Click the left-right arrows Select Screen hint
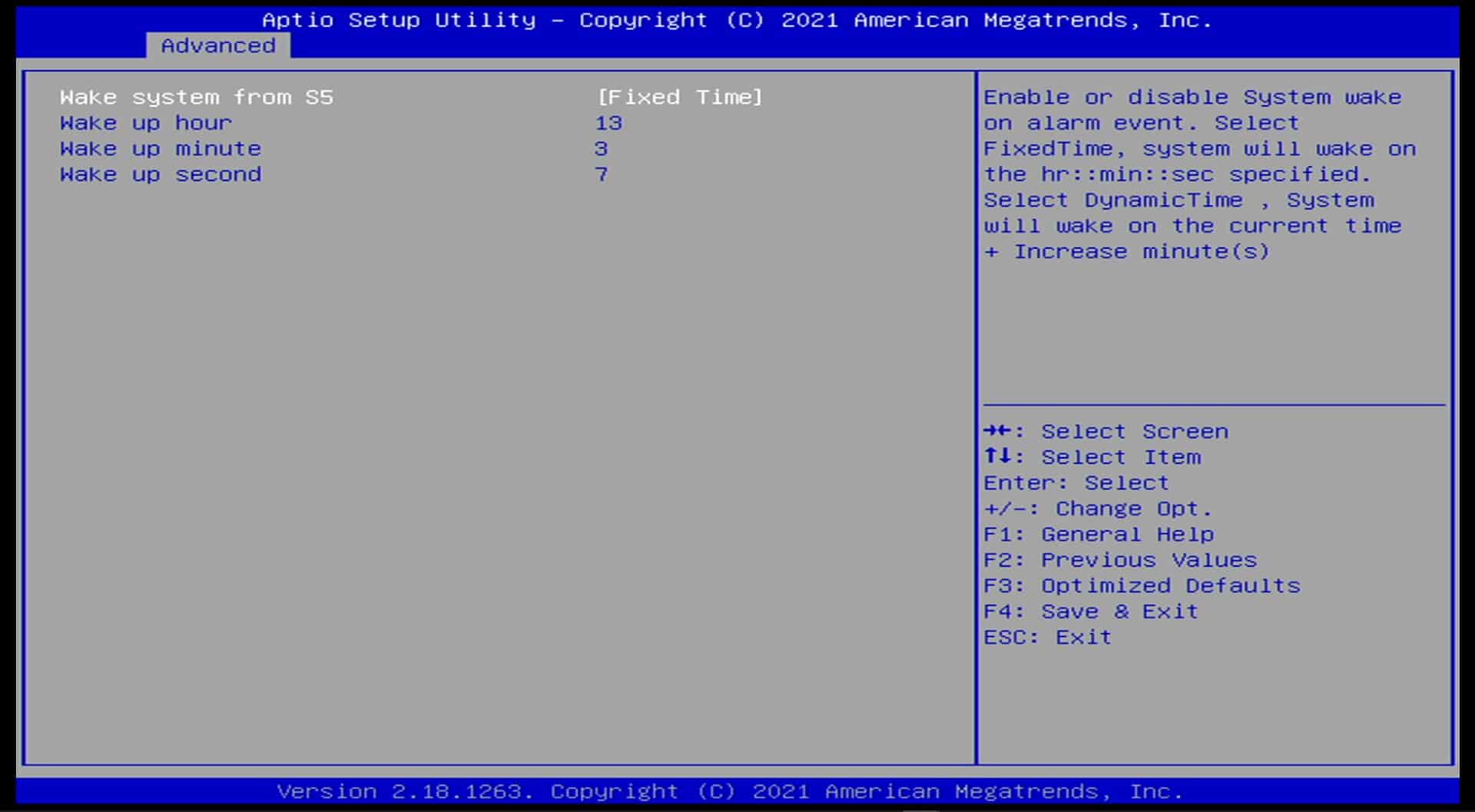 [x=1106, y=431]
